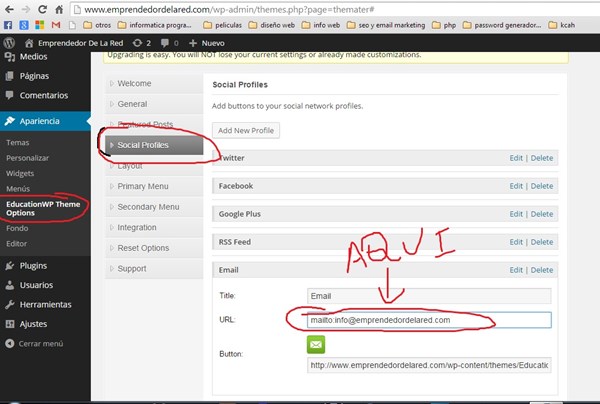Delete the Email profile
600x404 pixels.
click(x=542, y=270)
